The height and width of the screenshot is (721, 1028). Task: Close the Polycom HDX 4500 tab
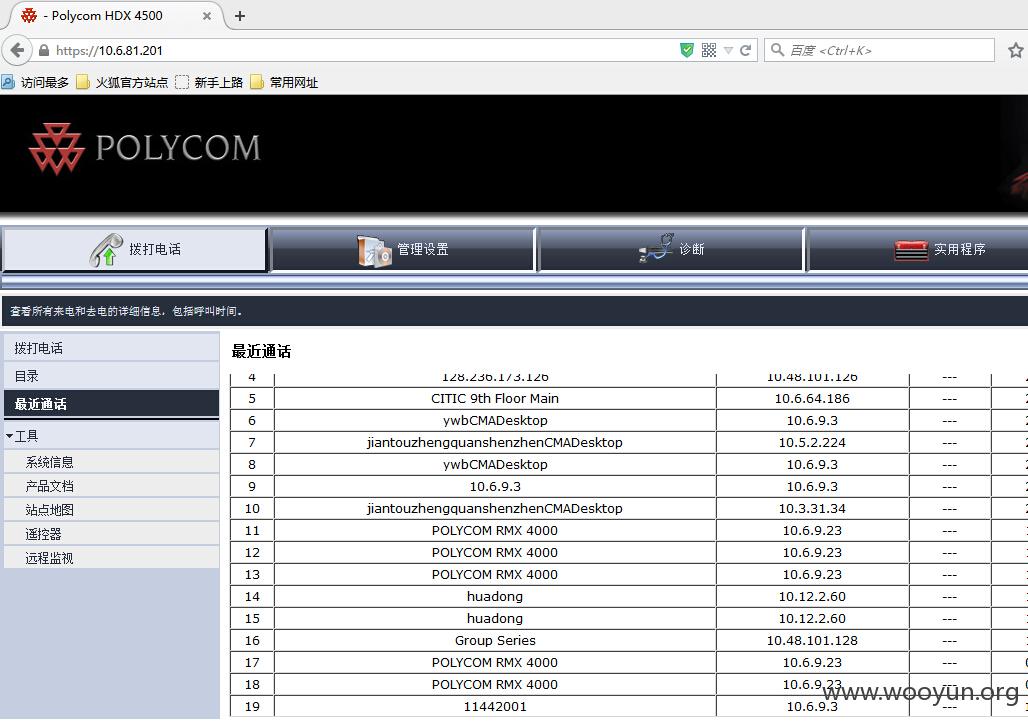coord(207,16)
